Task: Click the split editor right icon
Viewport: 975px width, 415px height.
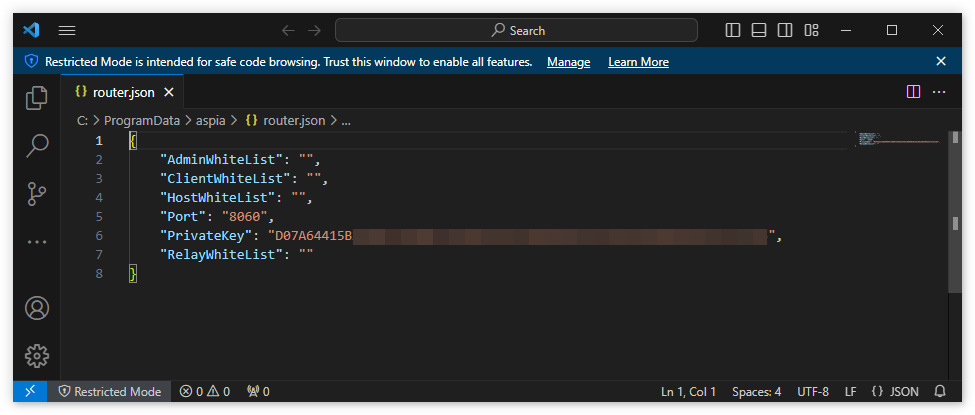Action: (913, 92)
